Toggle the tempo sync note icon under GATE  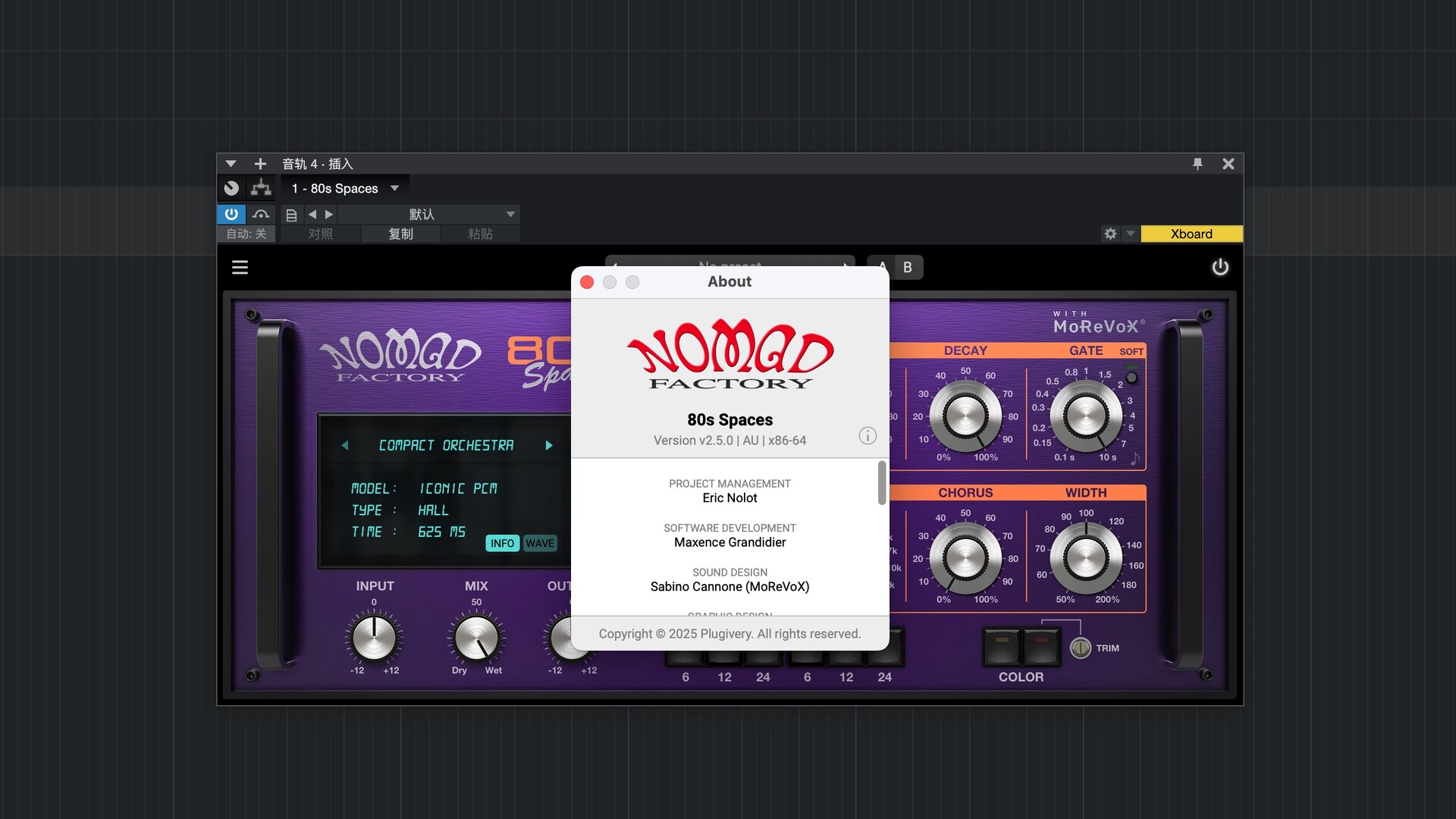(x=1135, y=458)
